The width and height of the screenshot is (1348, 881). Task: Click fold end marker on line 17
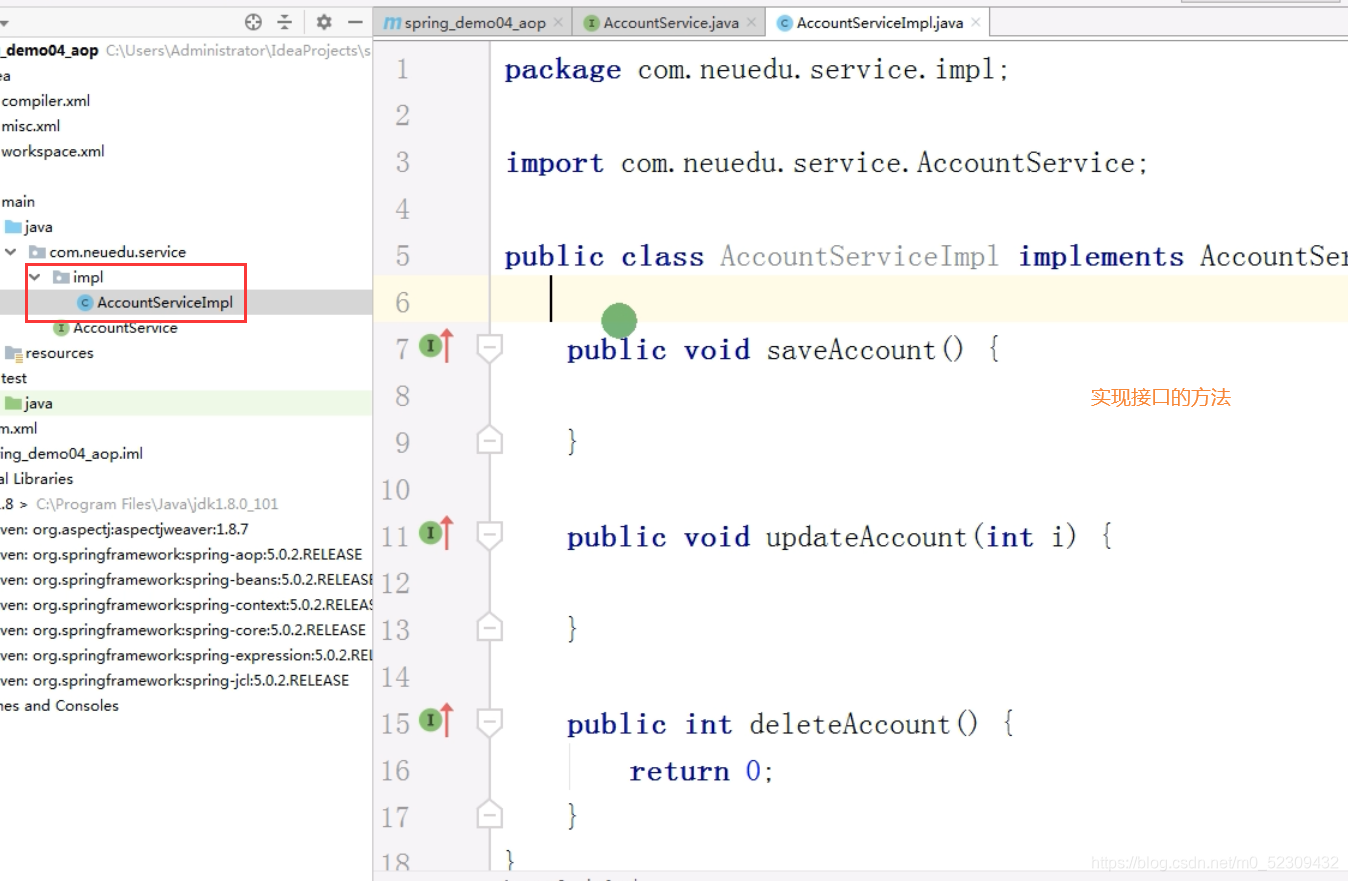tap(489, 814)
